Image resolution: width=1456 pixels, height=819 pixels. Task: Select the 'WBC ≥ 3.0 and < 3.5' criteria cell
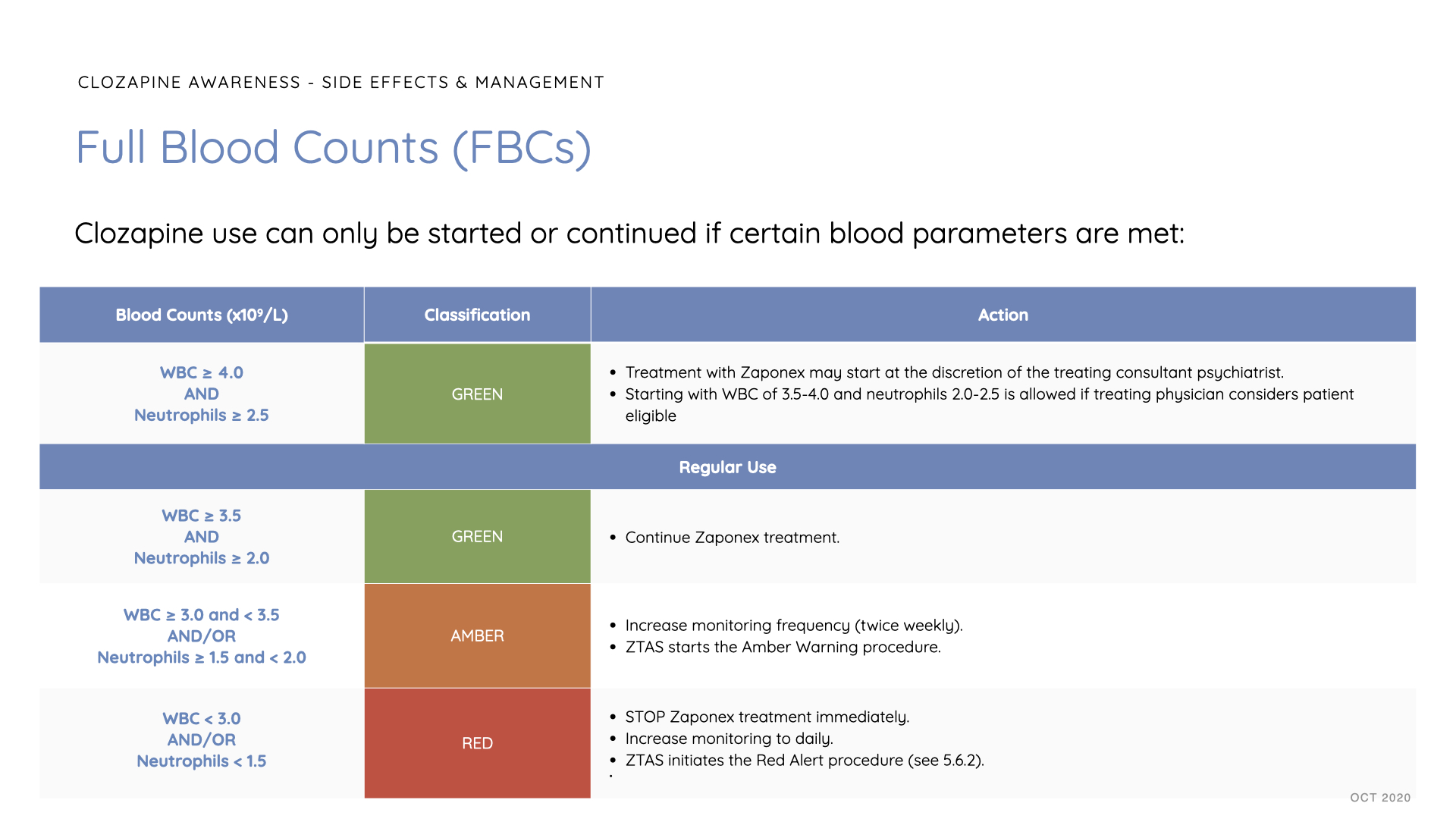(x=202, y=635)
